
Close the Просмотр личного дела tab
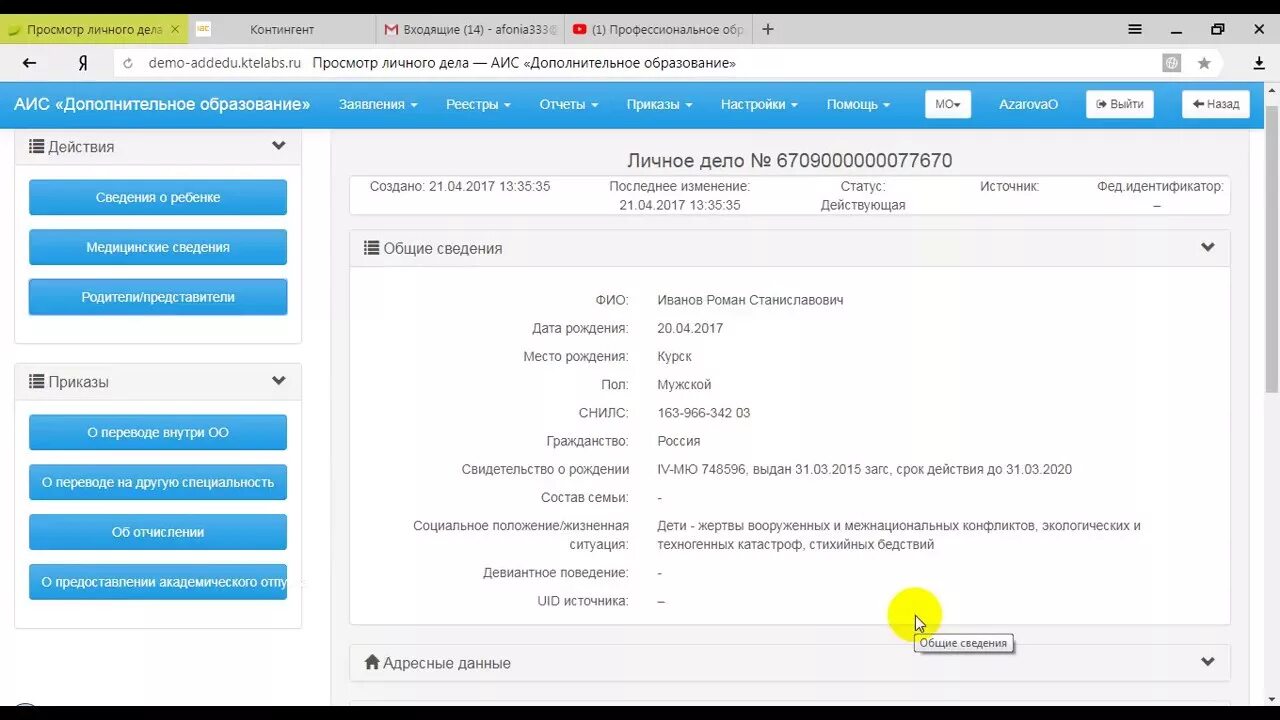(176, 30)
